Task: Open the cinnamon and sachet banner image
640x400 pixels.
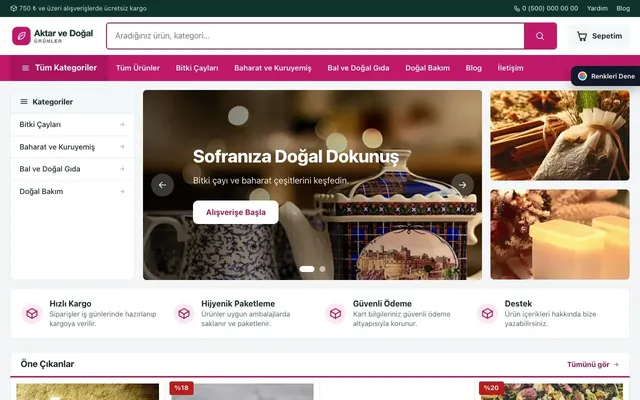Action: (x=560, y=135)
